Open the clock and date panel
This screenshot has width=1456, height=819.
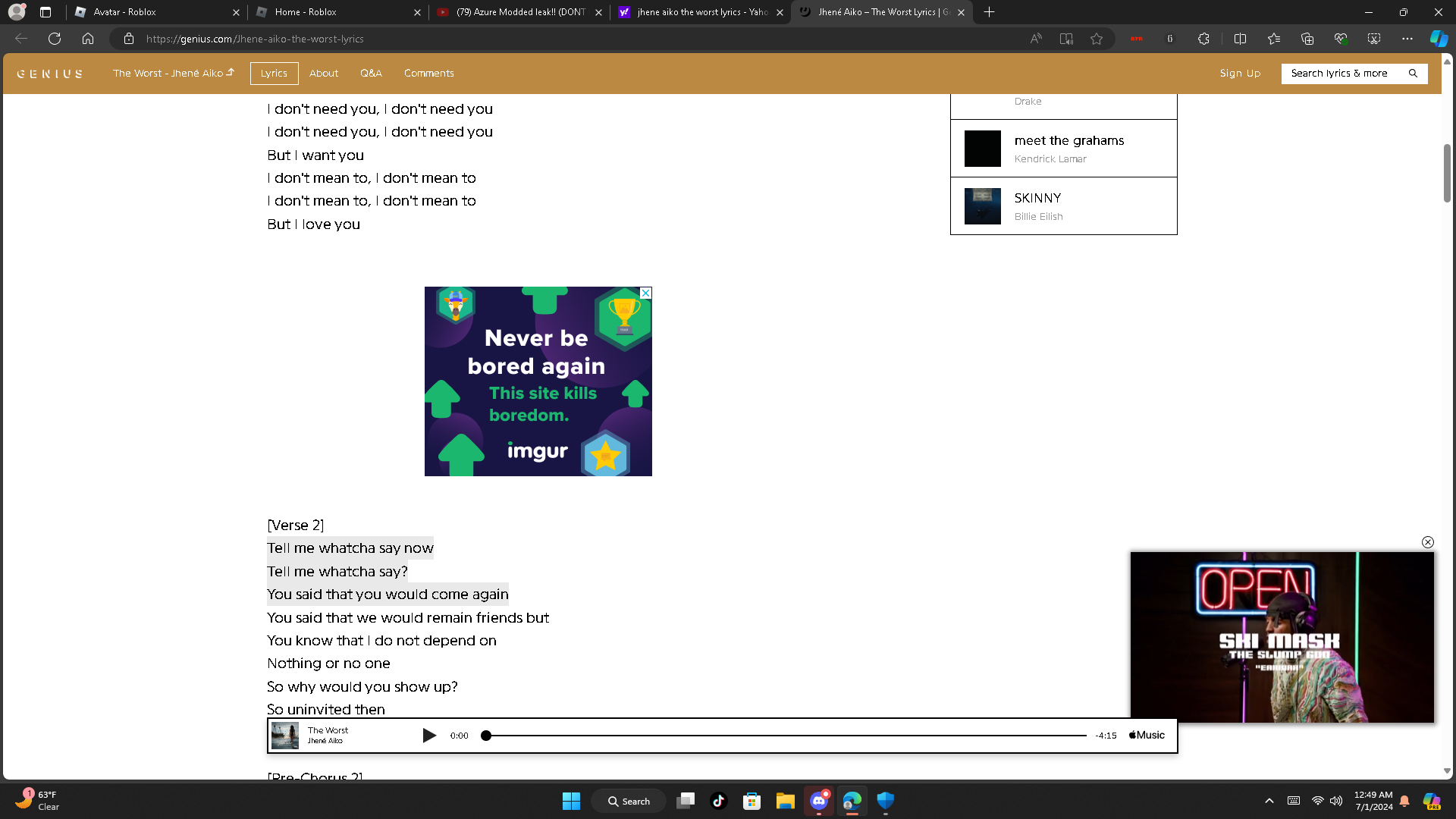coord(1373,801)
